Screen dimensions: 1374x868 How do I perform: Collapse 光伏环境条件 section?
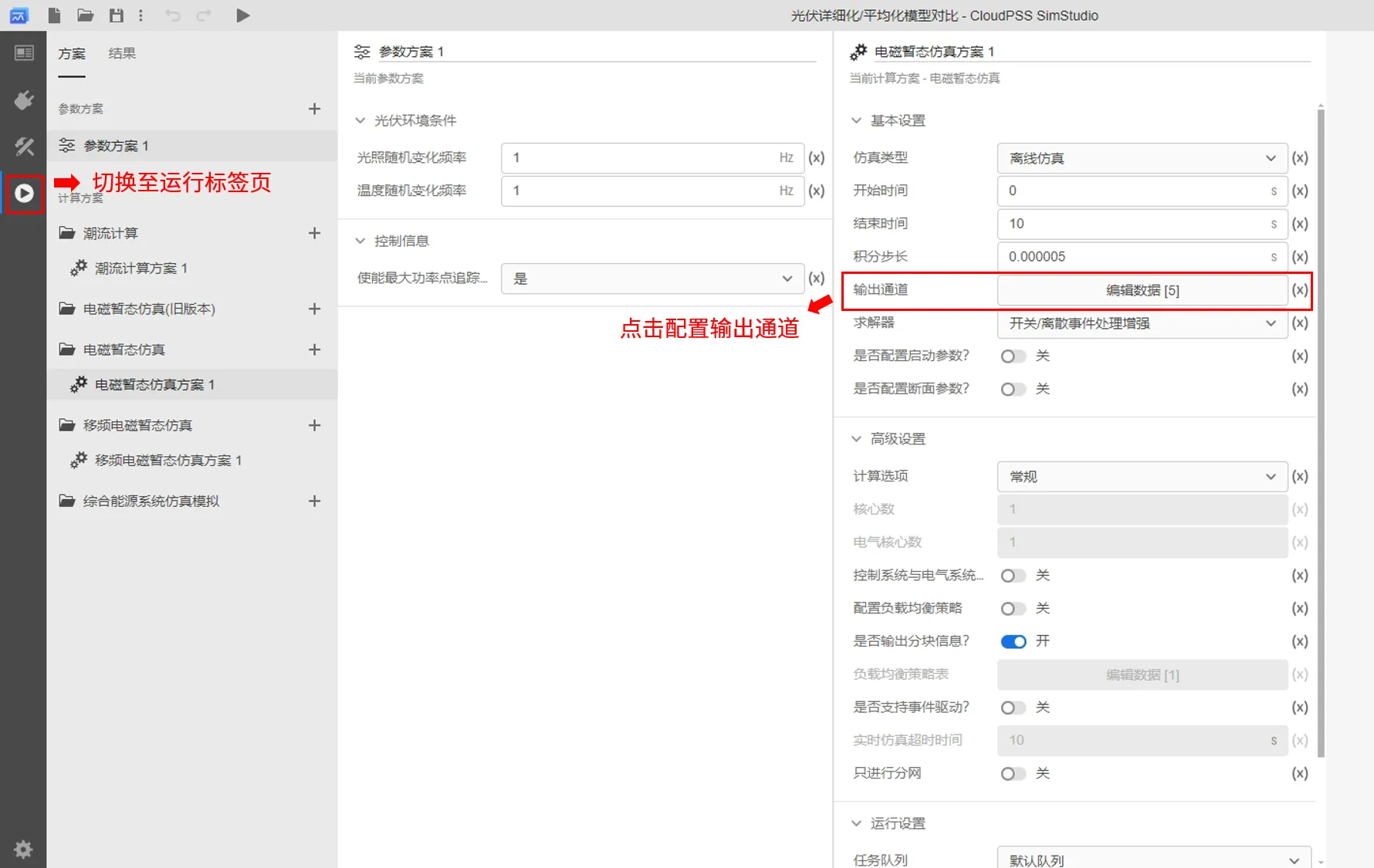point(360,120)
